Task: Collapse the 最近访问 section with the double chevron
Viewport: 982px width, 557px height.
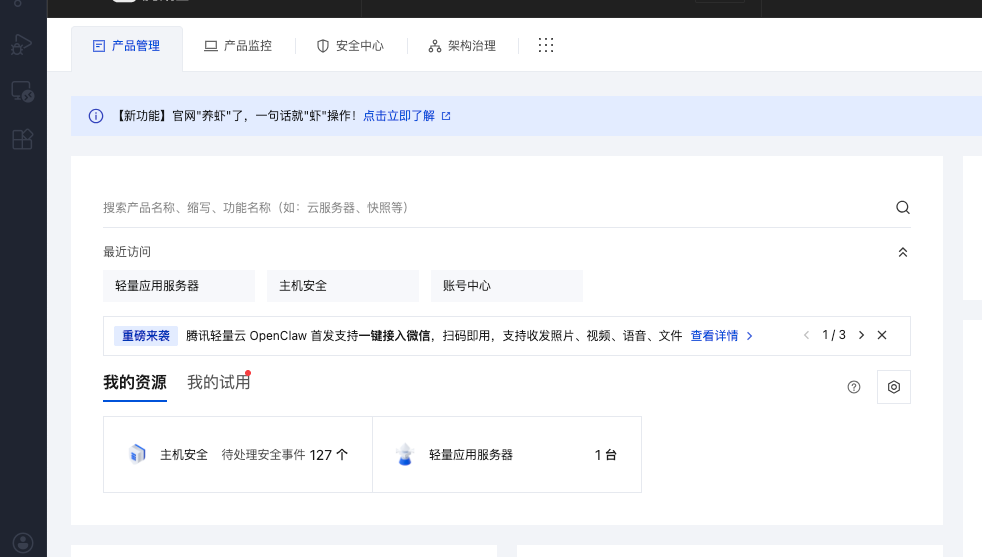Action: [x=902, y=252]
